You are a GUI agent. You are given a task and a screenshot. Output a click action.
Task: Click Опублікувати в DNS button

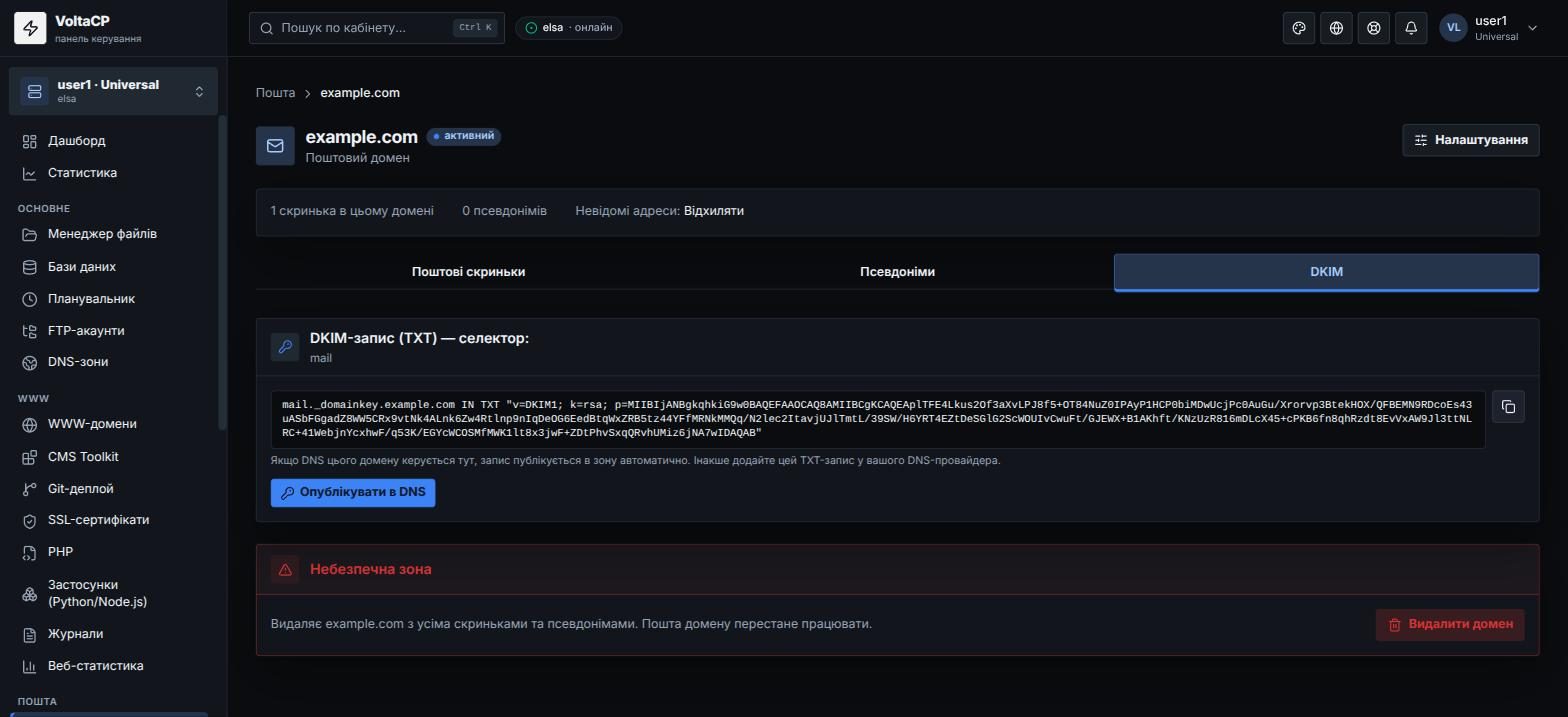353,492
